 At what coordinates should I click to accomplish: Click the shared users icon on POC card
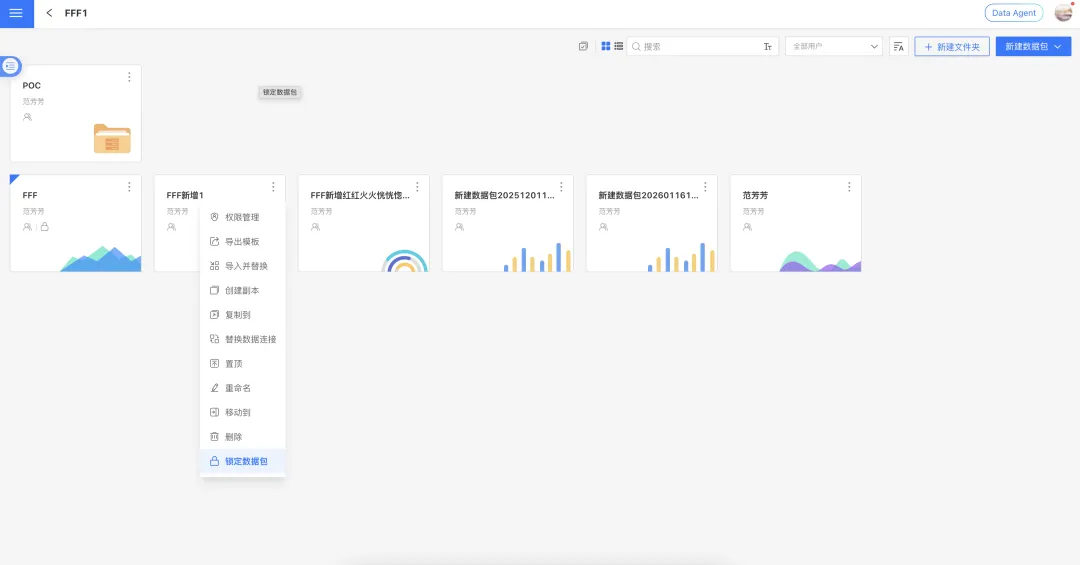tap(28, 117)
